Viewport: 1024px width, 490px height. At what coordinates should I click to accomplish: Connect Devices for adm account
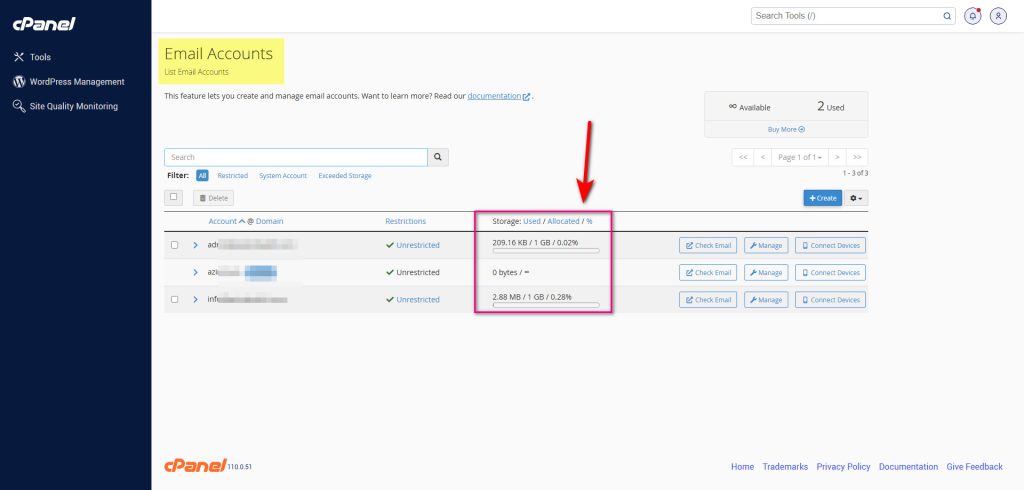(x=831, y=245)
